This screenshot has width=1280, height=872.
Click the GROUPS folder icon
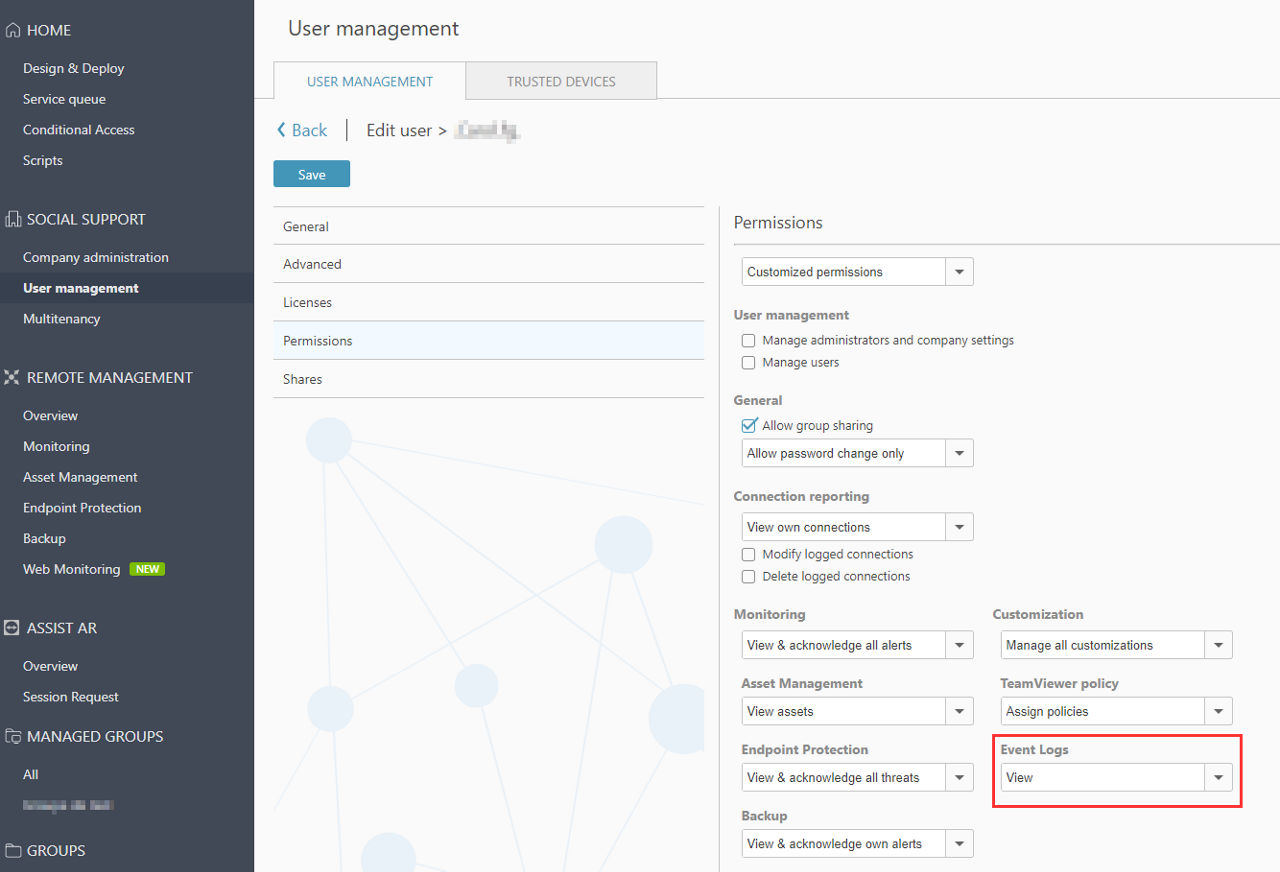[13, 850]
